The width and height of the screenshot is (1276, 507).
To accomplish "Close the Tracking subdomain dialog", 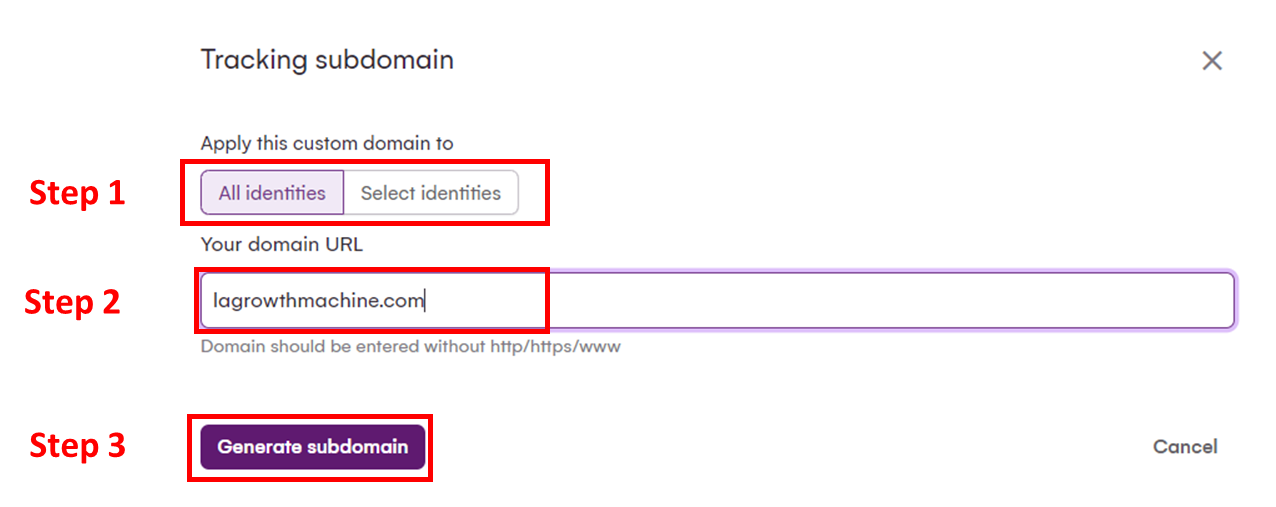I will click(1212, 61).
